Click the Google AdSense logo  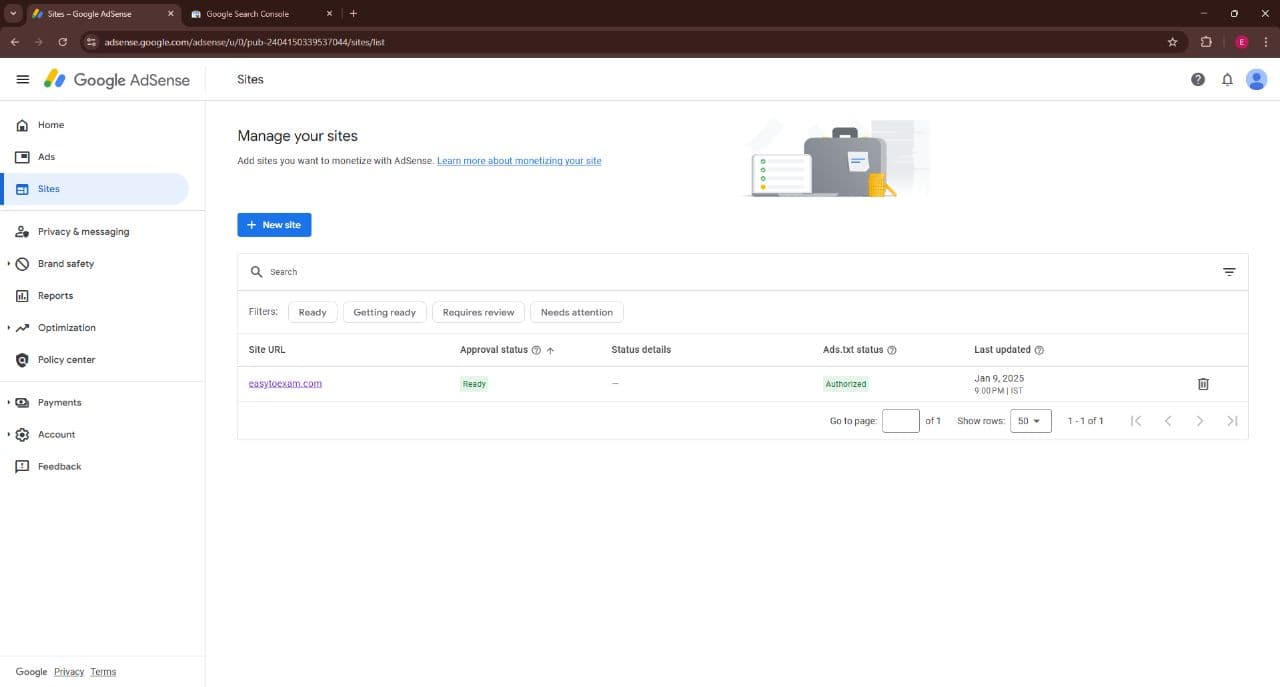coord(117,80)
